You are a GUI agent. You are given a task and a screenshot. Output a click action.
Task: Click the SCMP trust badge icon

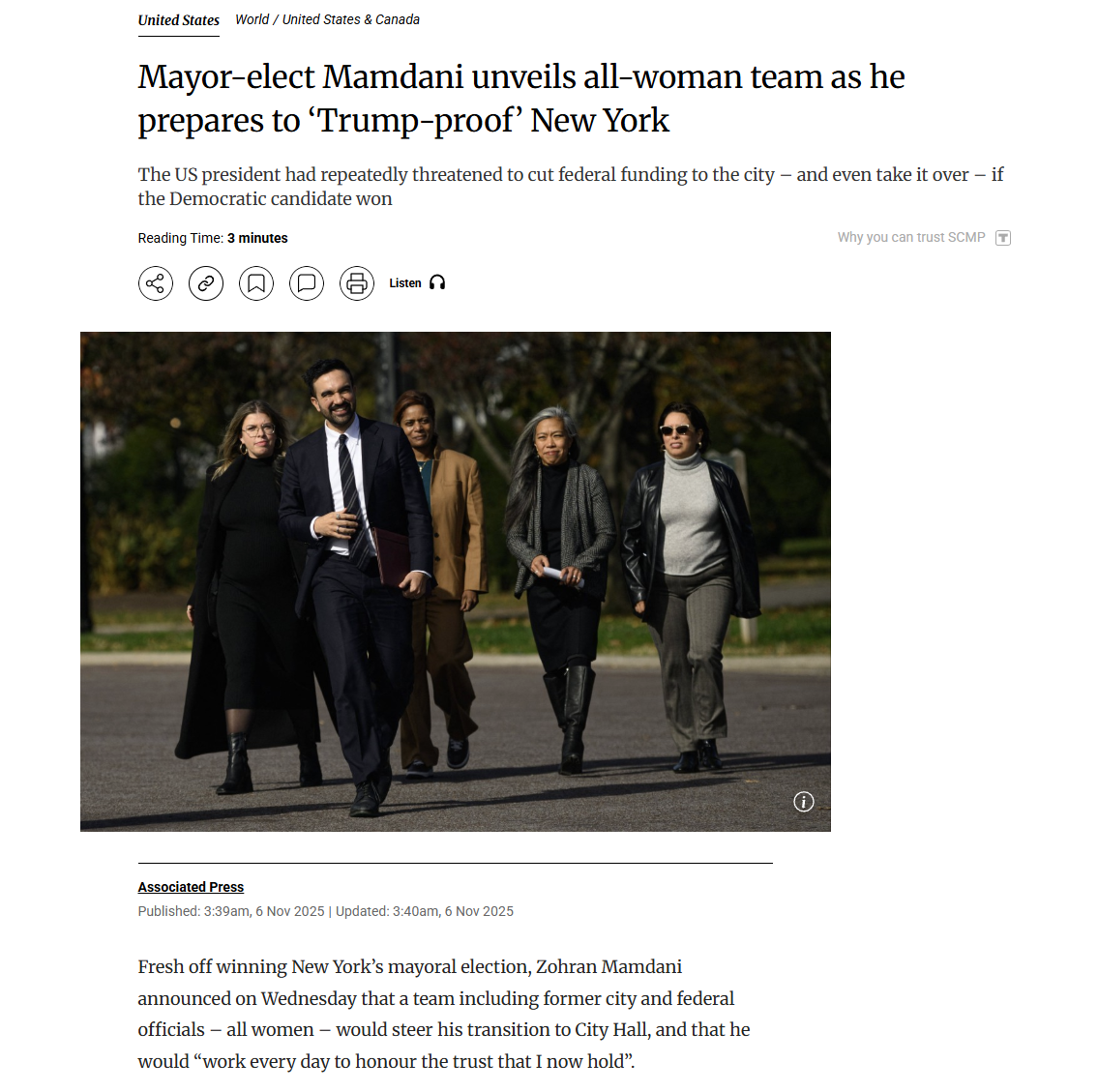tap(1003, 238)
